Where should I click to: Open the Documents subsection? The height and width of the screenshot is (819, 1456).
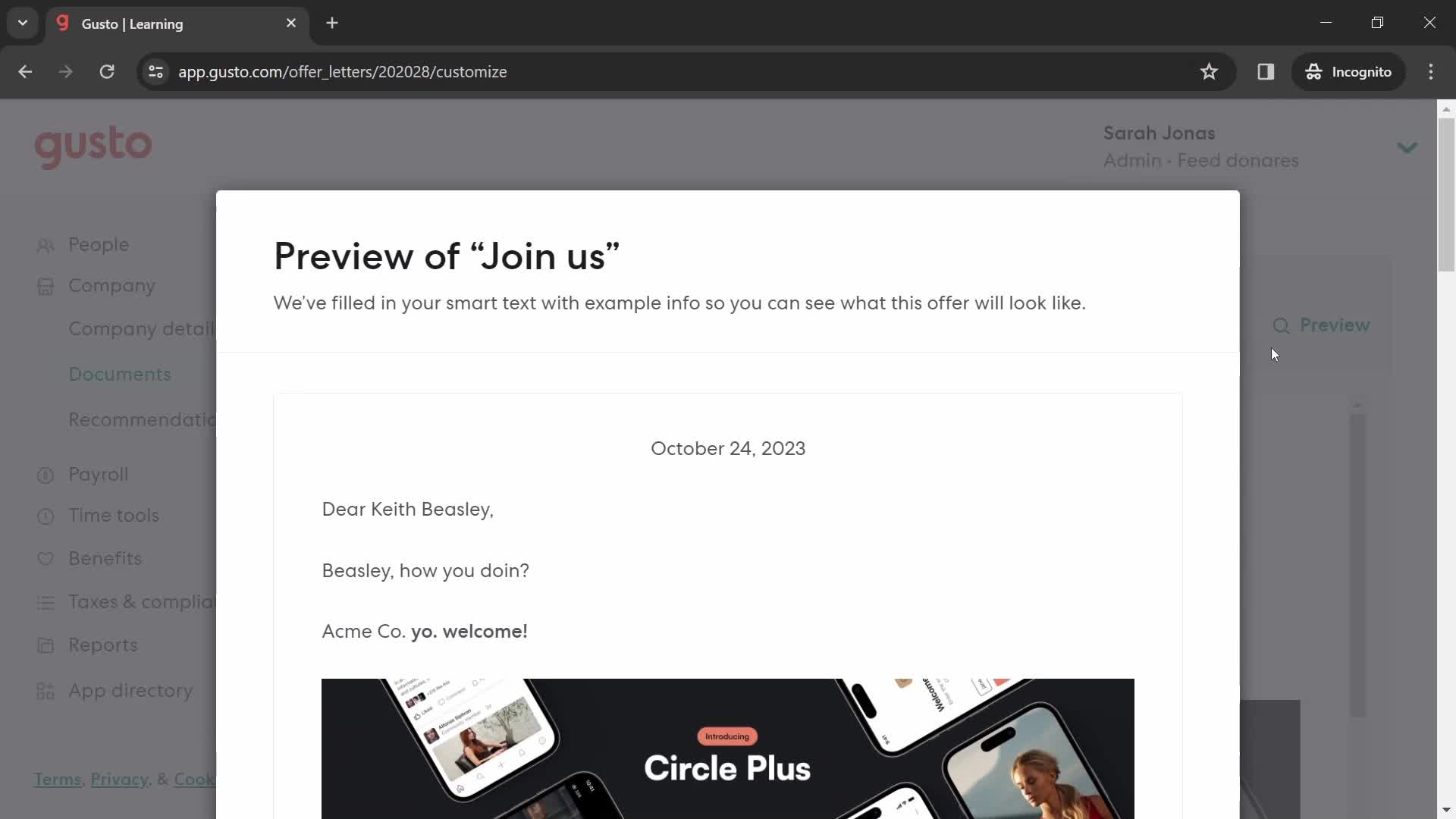click(119, 374)
